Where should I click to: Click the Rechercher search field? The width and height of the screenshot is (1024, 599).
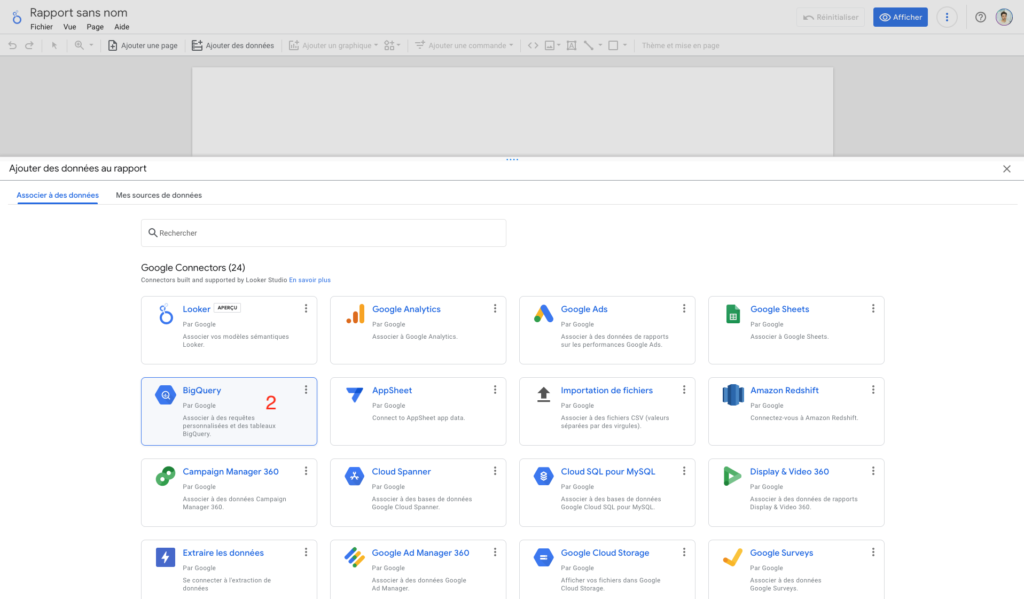tap(323, 233)
